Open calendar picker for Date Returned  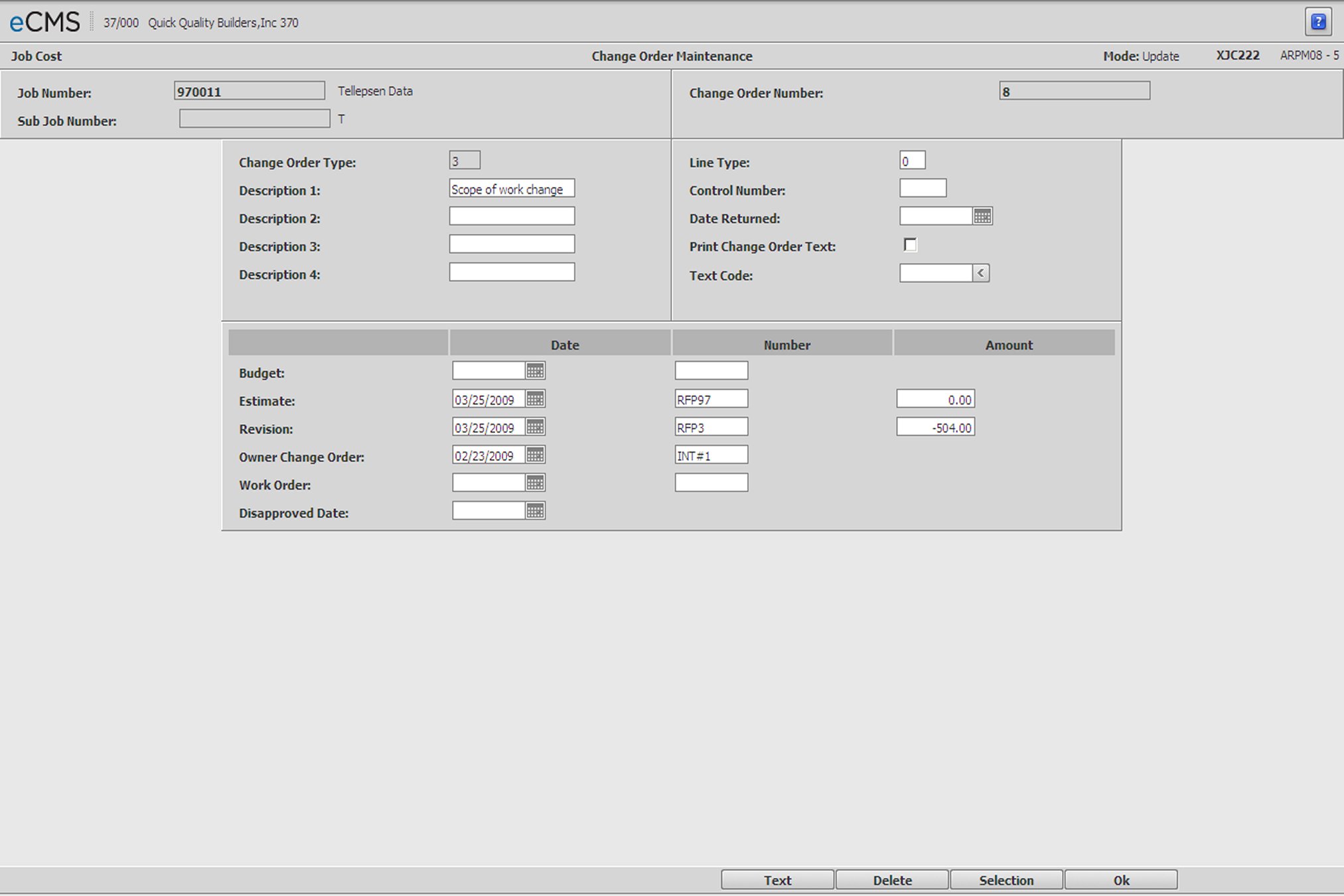click(982, 216)
